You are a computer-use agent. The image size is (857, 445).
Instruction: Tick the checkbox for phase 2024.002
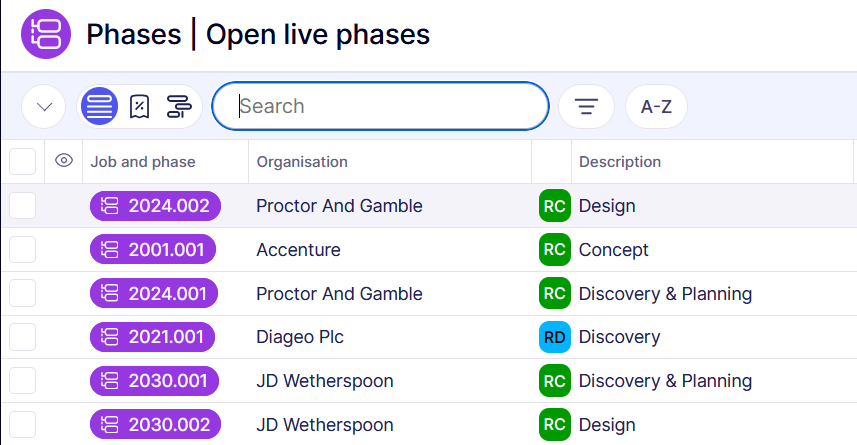22,206
